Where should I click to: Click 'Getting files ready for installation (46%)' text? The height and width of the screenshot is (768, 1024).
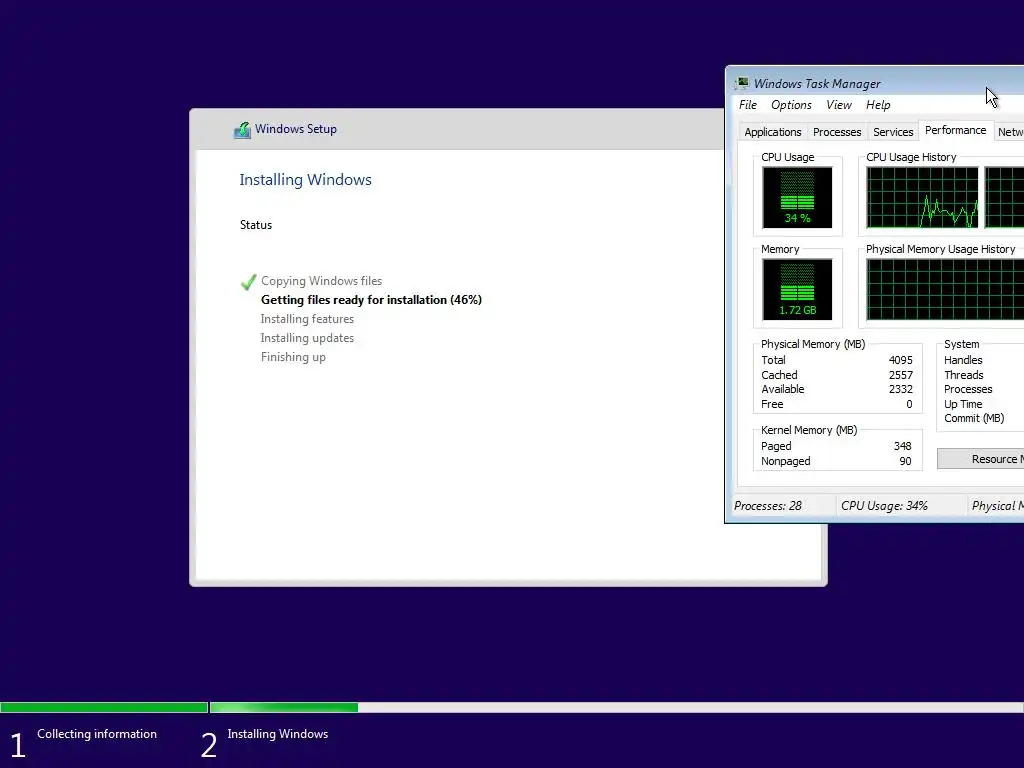point(371,300)
